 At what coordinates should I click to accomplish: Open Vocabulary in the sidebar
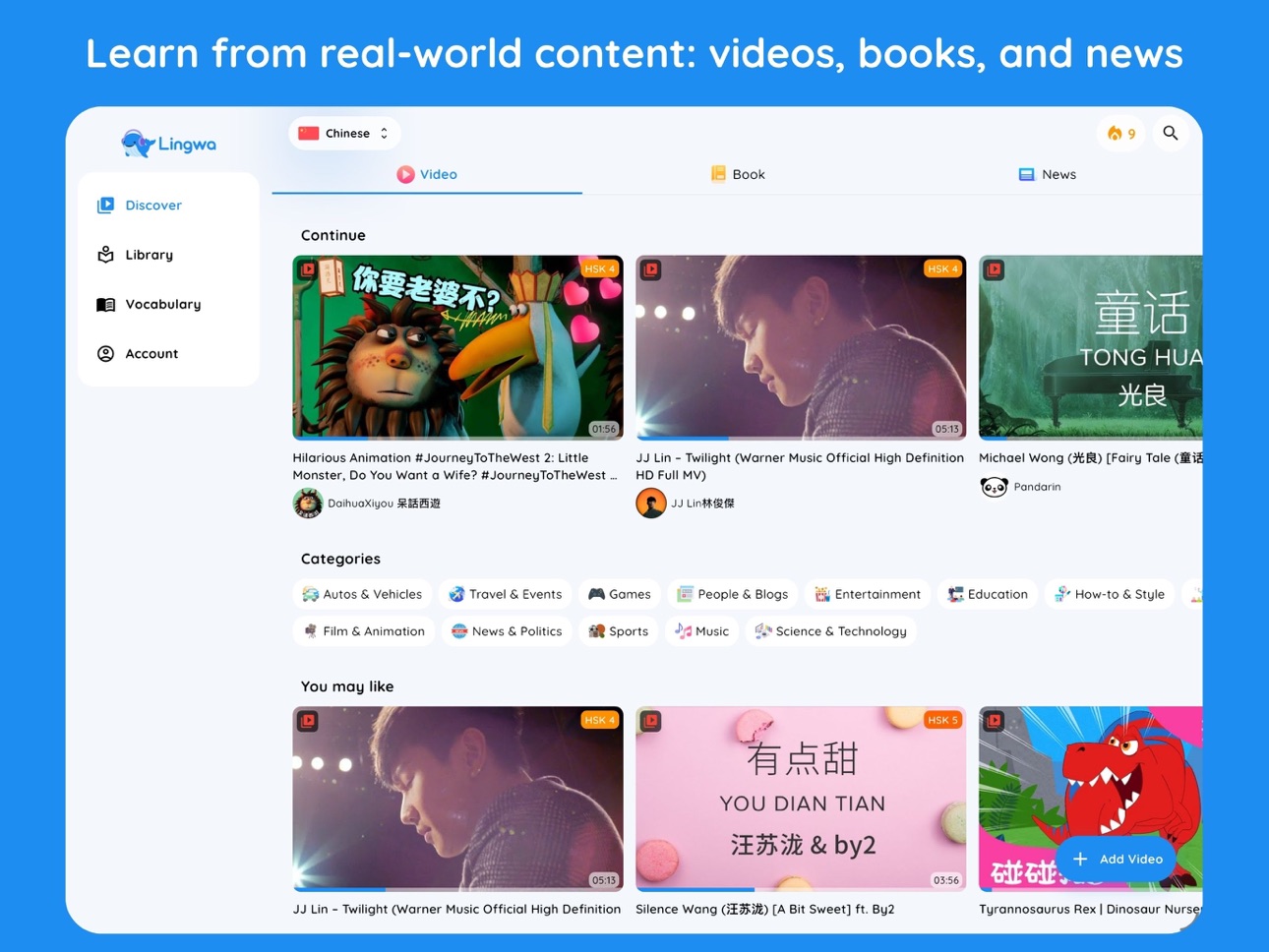click(x=168, y=304)
